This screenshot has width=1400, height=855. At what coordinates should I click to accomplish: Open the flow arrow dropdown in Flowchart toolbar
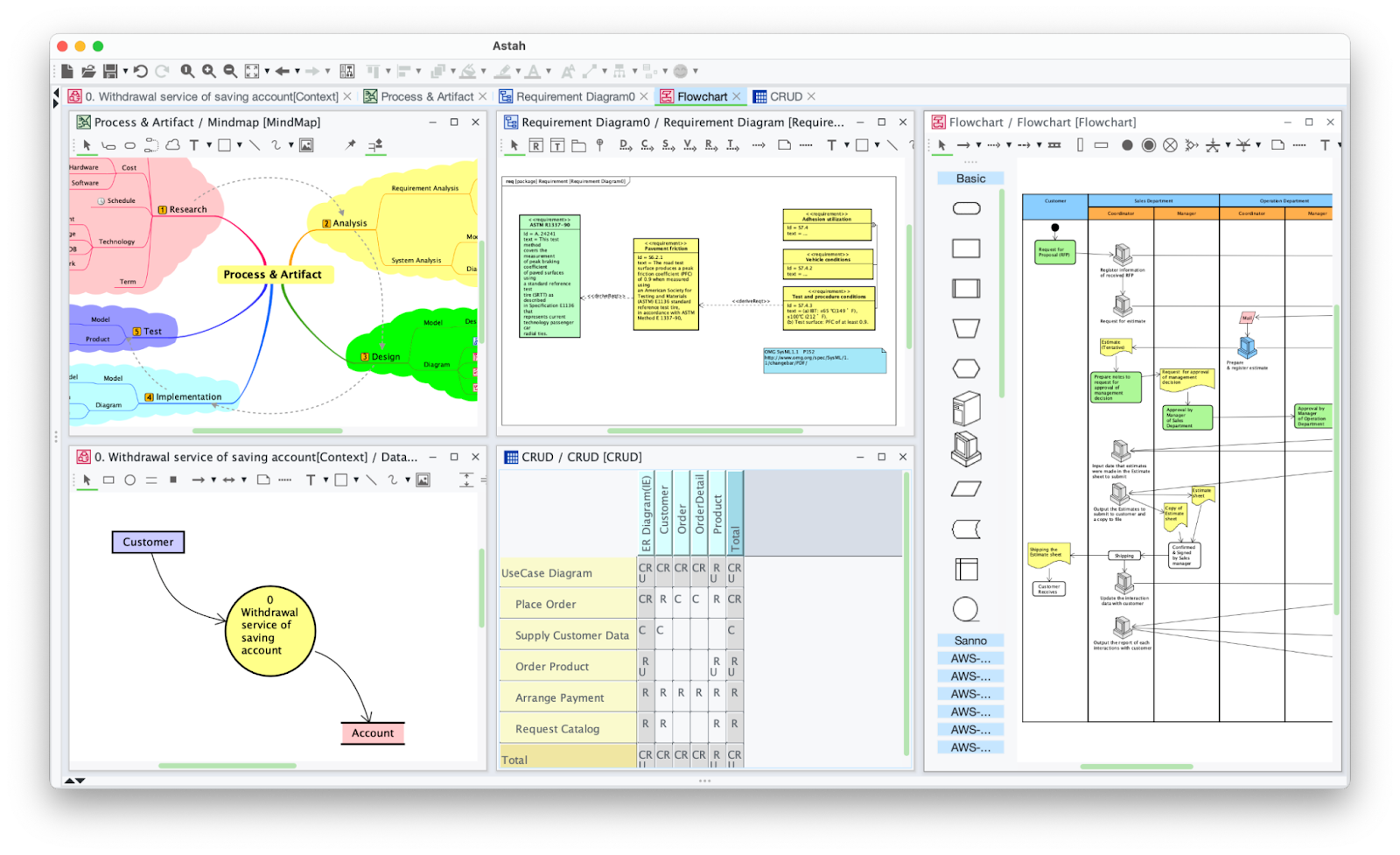(x=978, y=144)
